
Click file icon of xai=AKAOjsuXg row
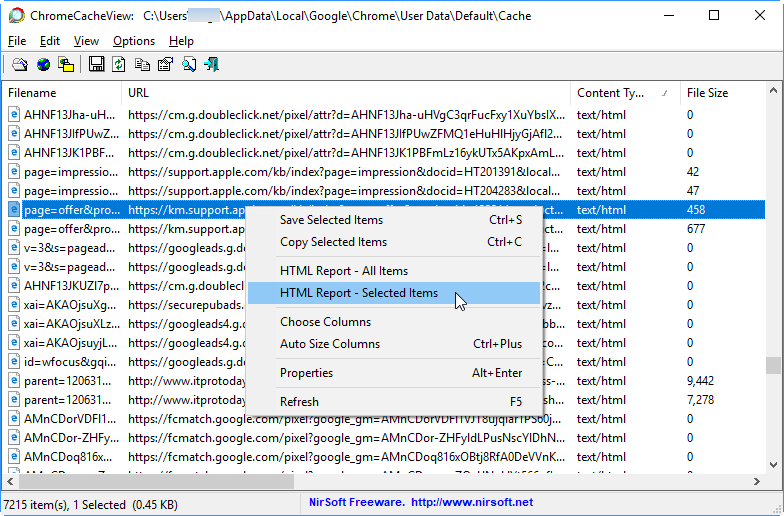[x=14, y=305]
